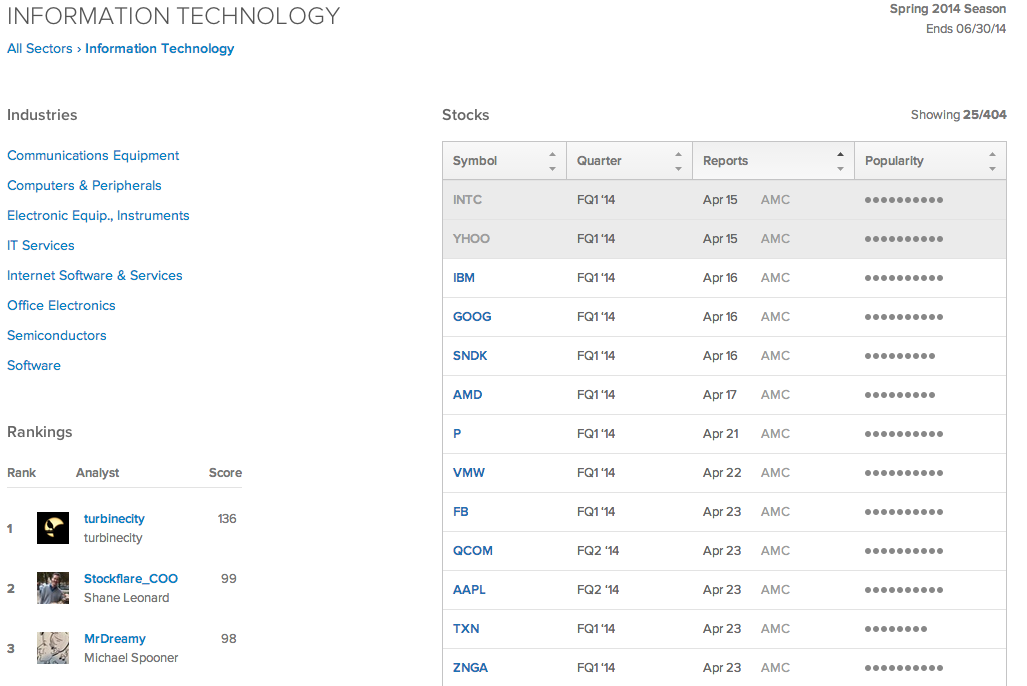Open the GOOG stock page
Image resolution: width=1027 pixels, height=686 pixels.
pyautogui.click(x=472, y=317)
